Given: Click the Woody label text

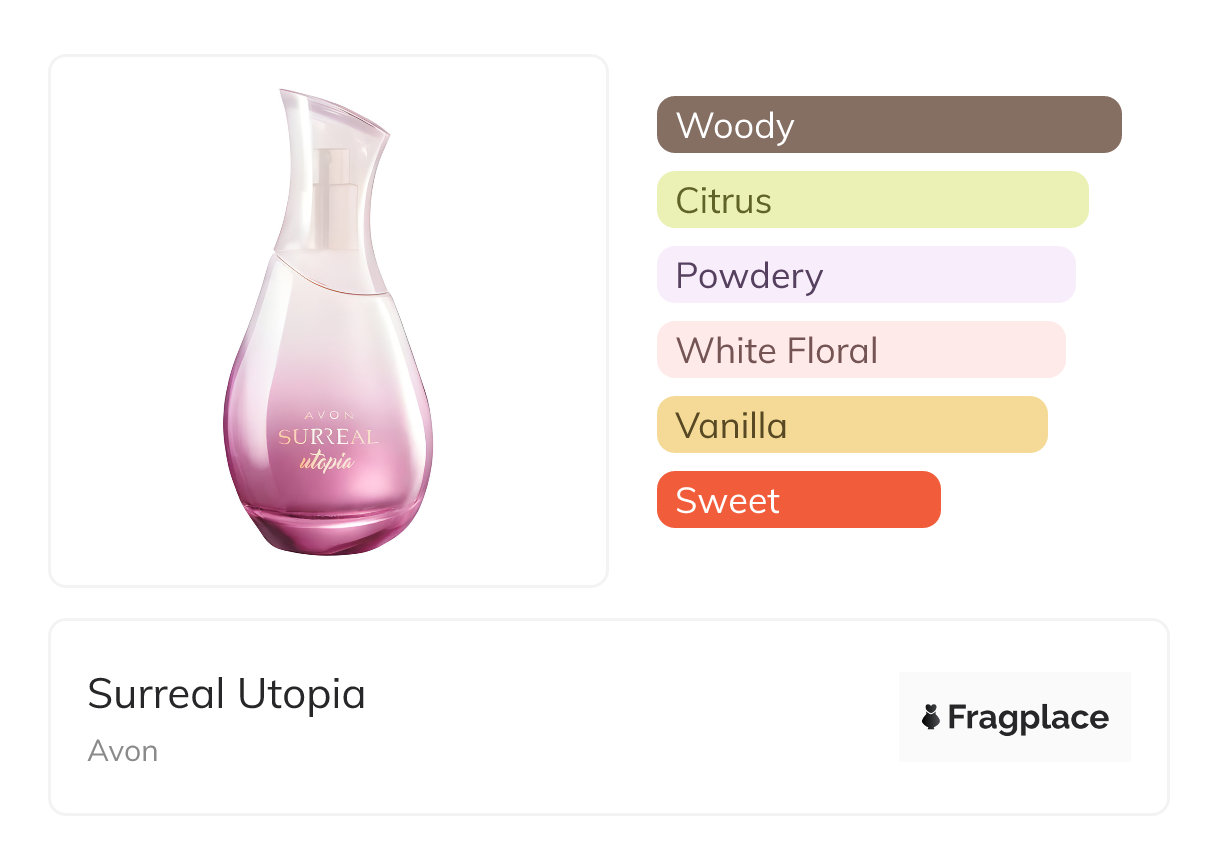Looking at the screenshot, I should click(x=735, y=126).
